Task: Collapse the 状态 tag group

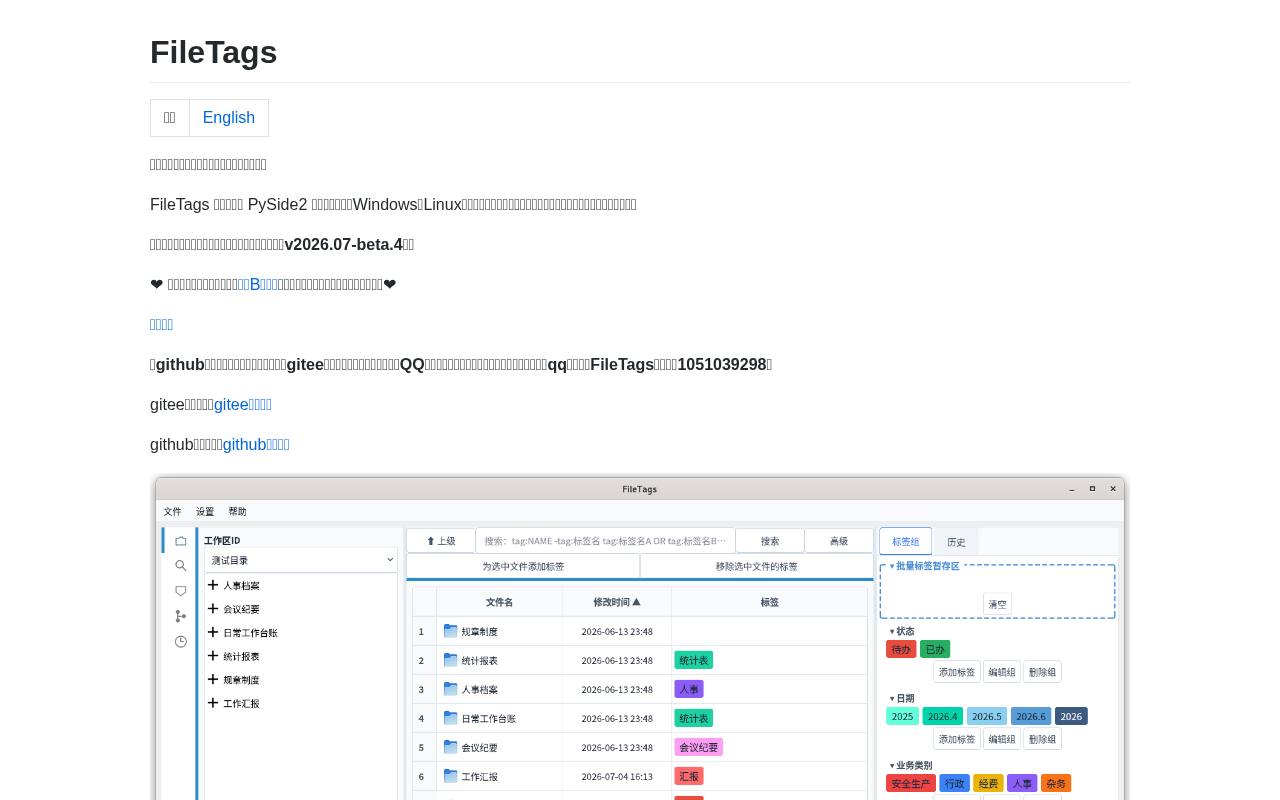Action: 892,631
